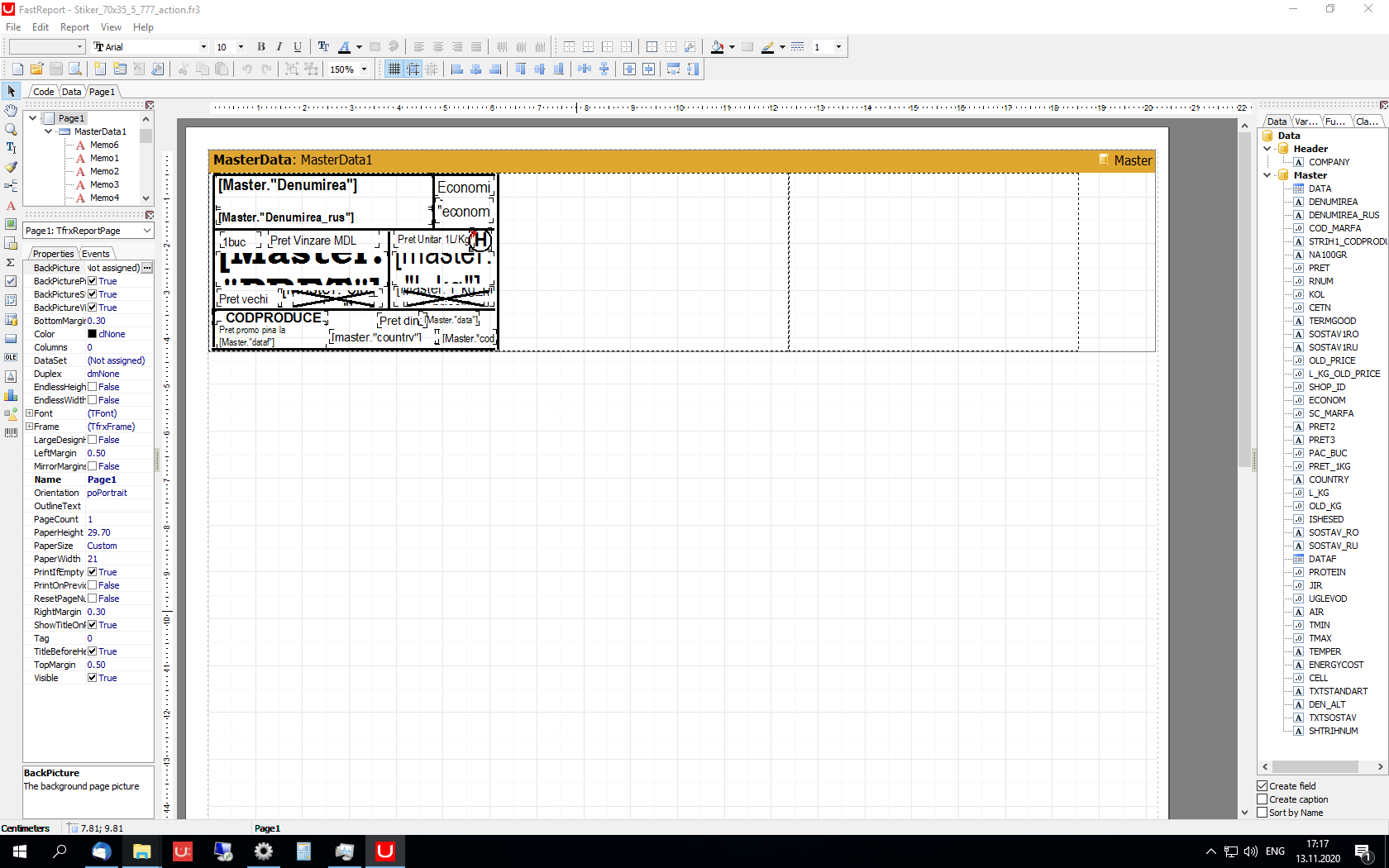The image size is (1389, 868).
Task: Select the Zoom magnifier tool
Action: click(x=11, y=129)
